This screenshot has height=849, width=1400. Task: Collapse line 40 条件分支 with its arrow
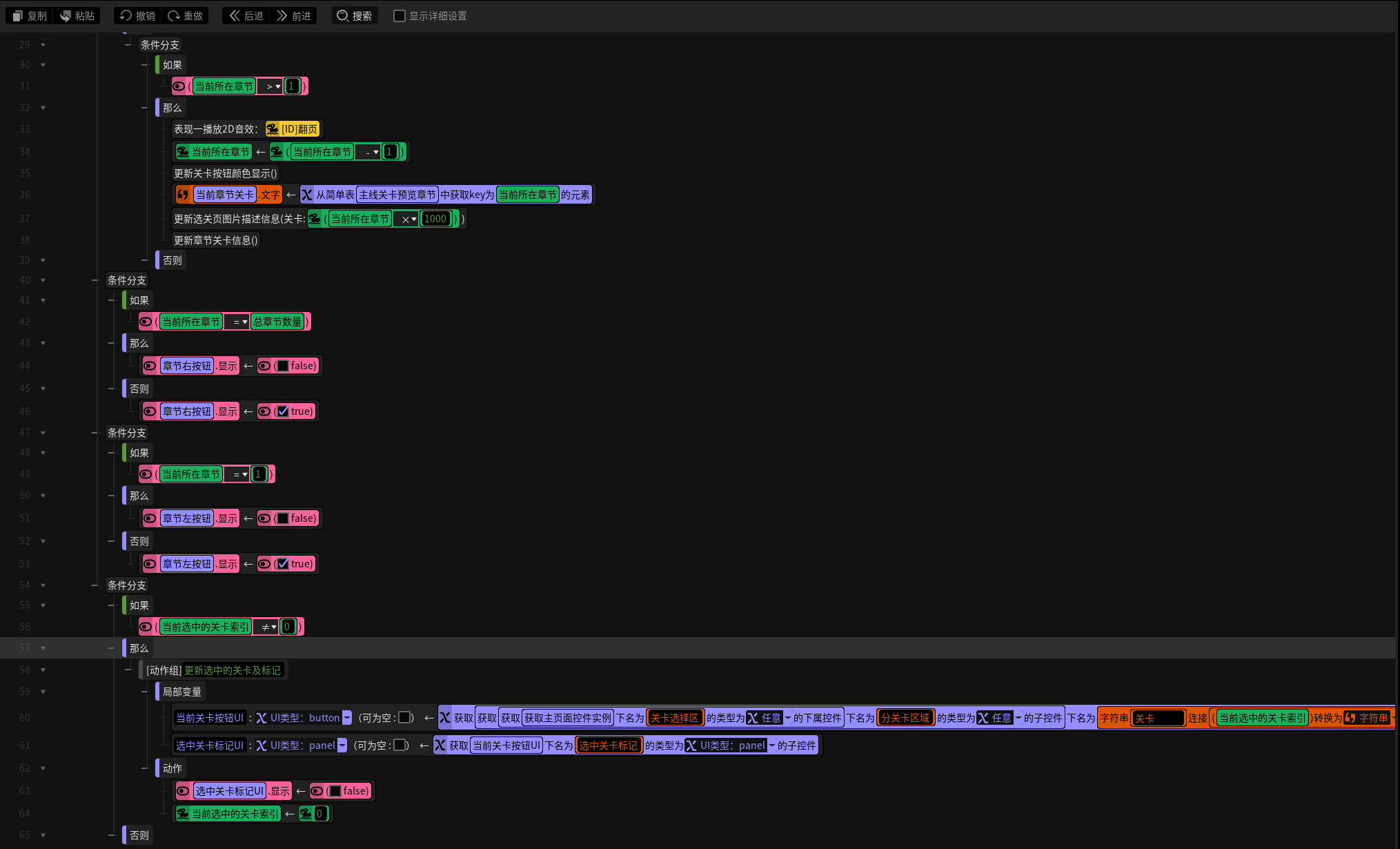point(43,280)
